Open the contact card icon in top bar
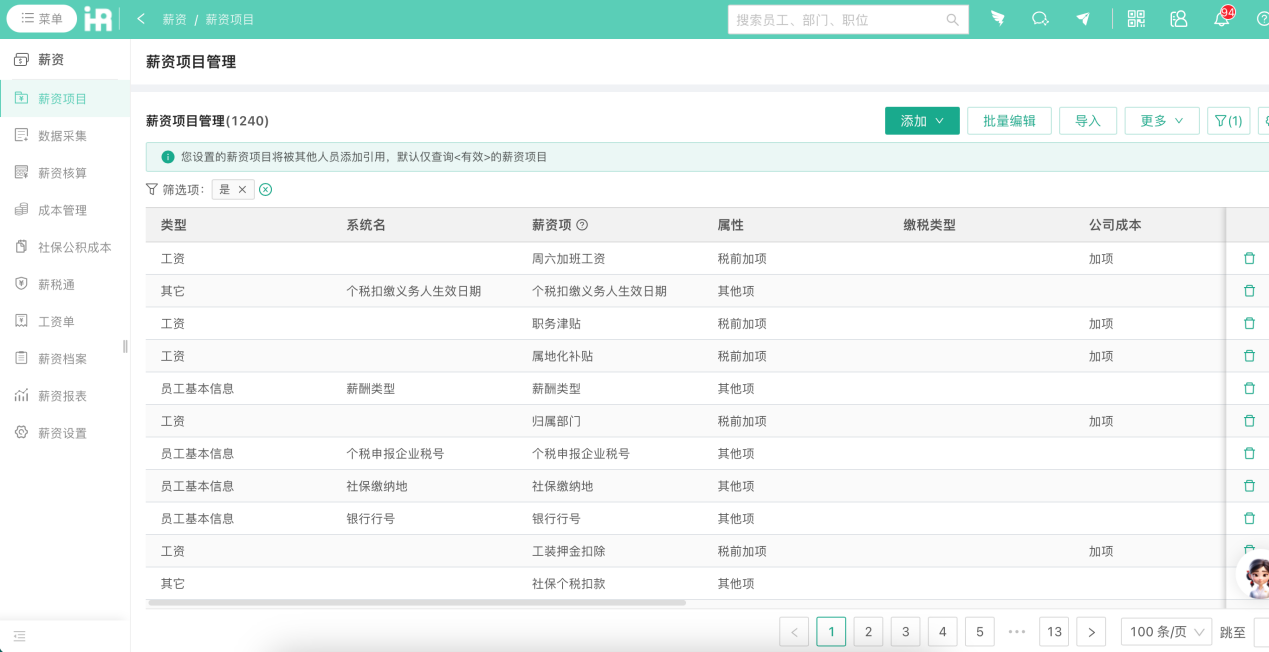This screenshot has width=1269, height=652. [1178, 18]
